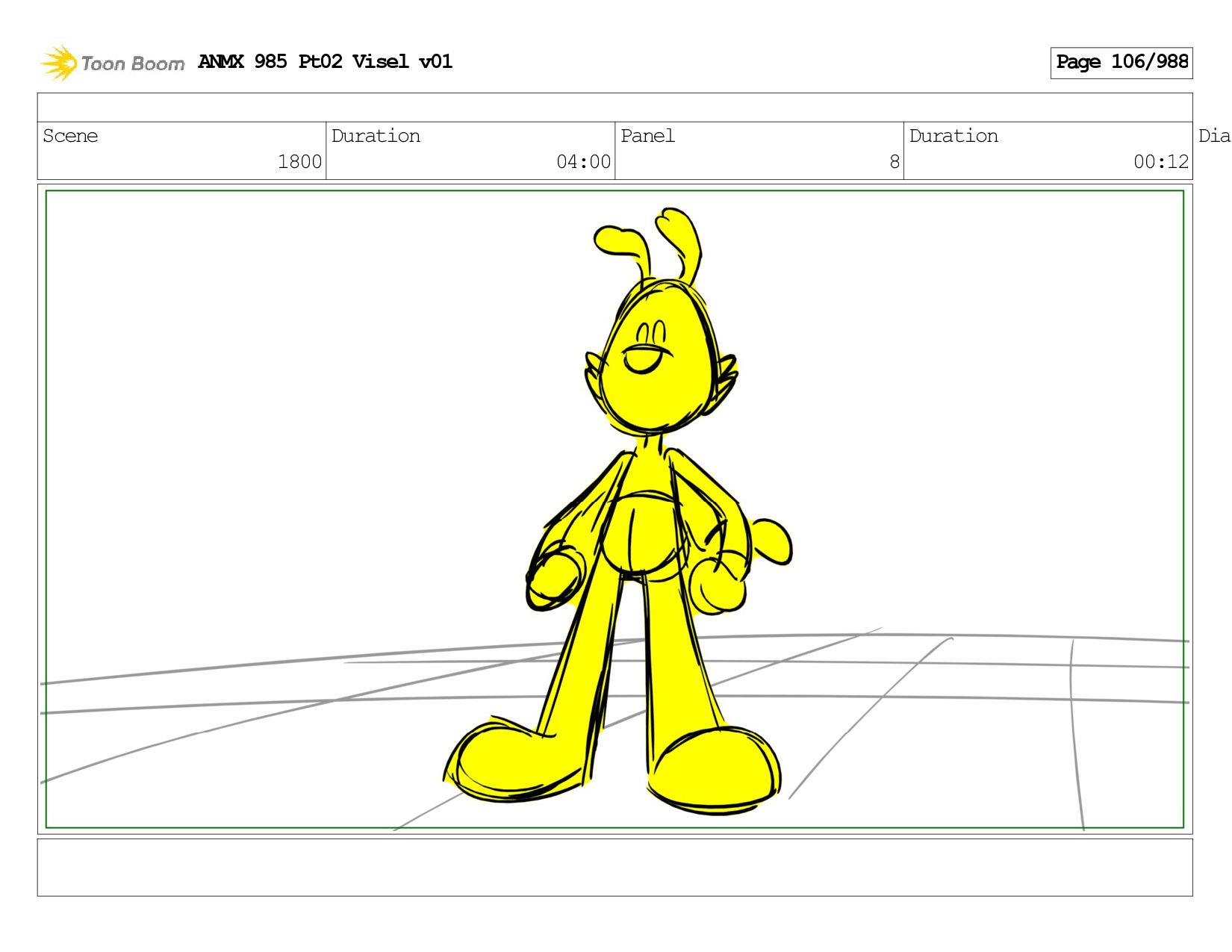Select the title text "ANMX 985 Pt02 Visel v01"
1232x952 pixels.
coord(325,61)
